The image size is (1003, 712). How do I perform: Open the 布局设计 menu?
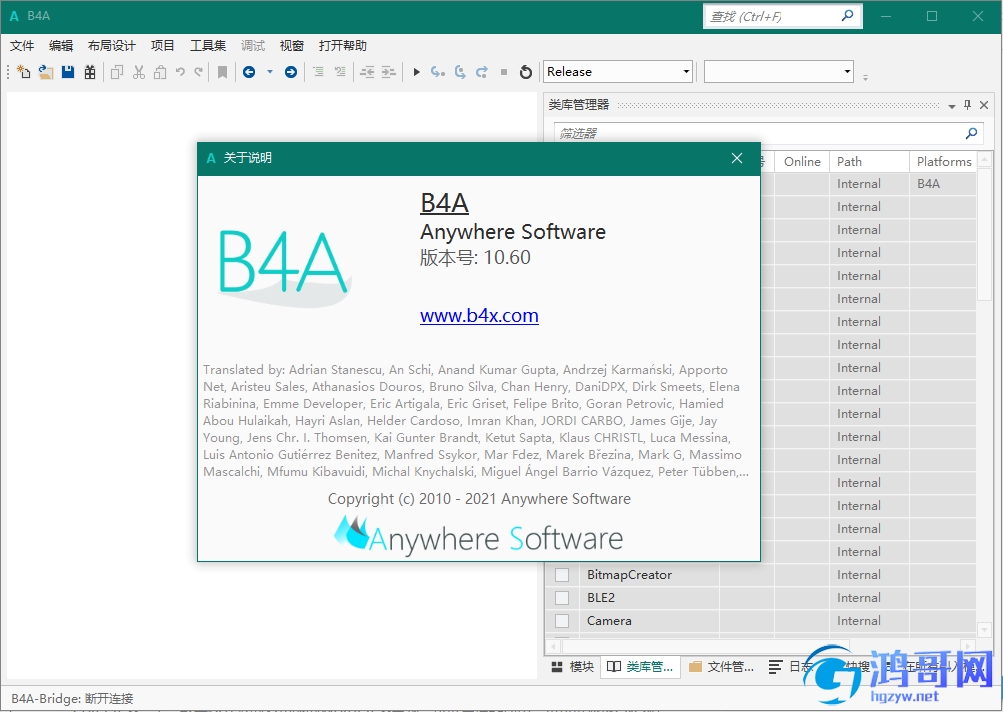(111, 45)
